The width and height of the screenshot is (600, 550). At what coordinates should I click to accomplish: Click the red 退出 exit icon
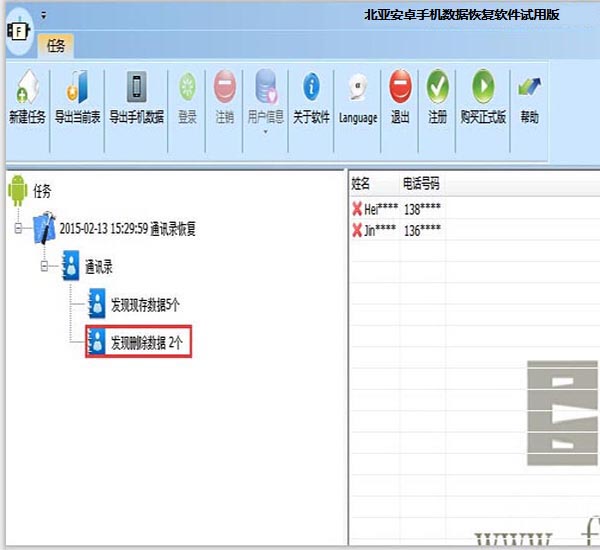(400, 86)
